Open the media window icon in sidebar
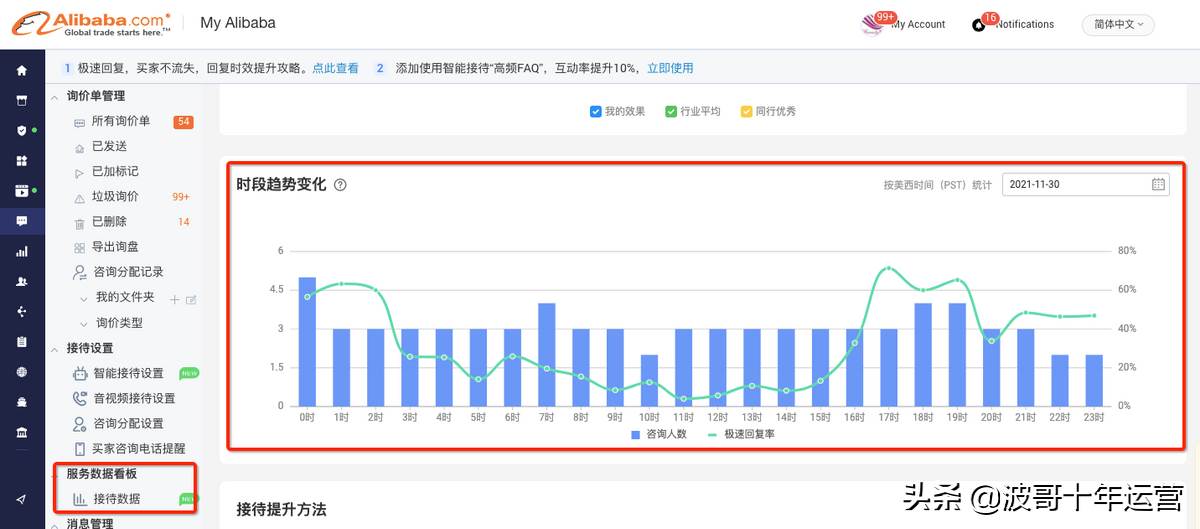Viewport: 1200px width, 529px height. point(22,191)
